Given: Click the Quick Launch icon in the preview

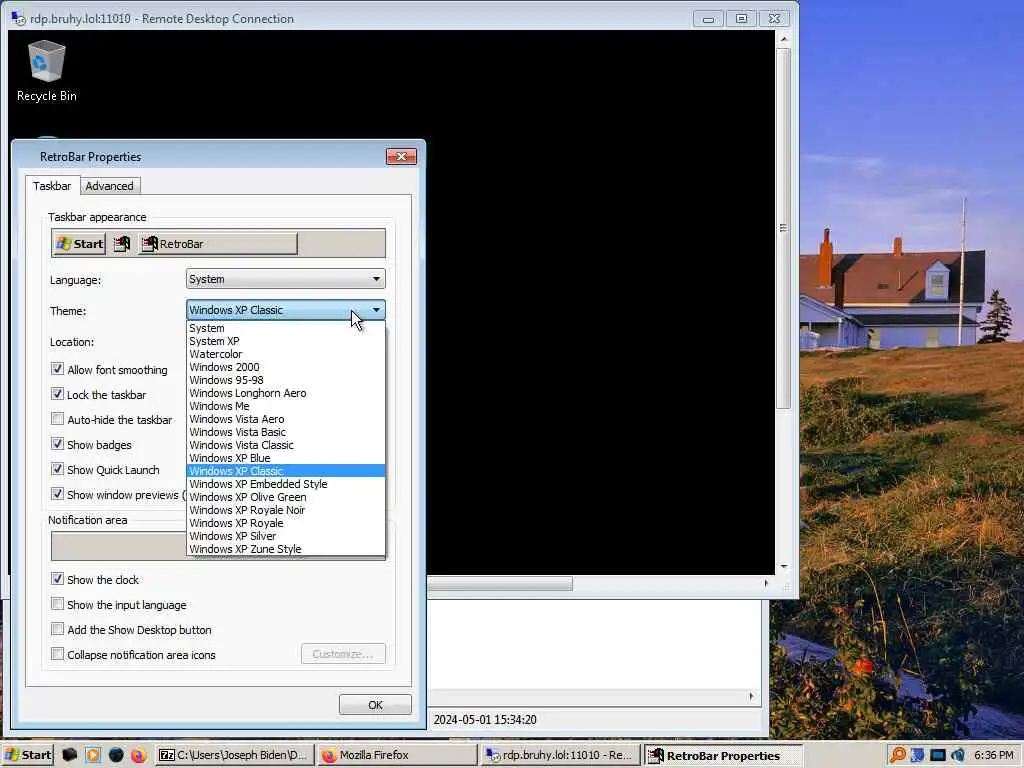Looking at the screenshot, I should point(122,244).
